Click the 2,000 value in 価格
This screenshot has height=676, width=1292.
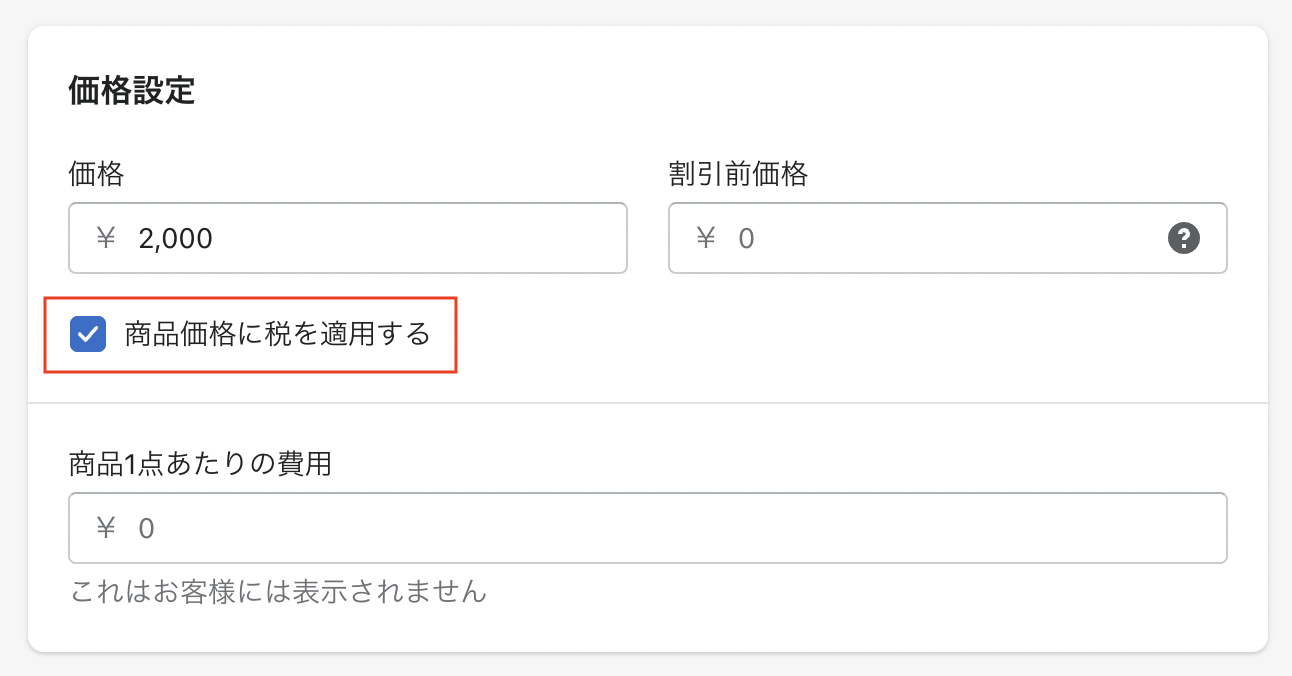tap(176, 238)
